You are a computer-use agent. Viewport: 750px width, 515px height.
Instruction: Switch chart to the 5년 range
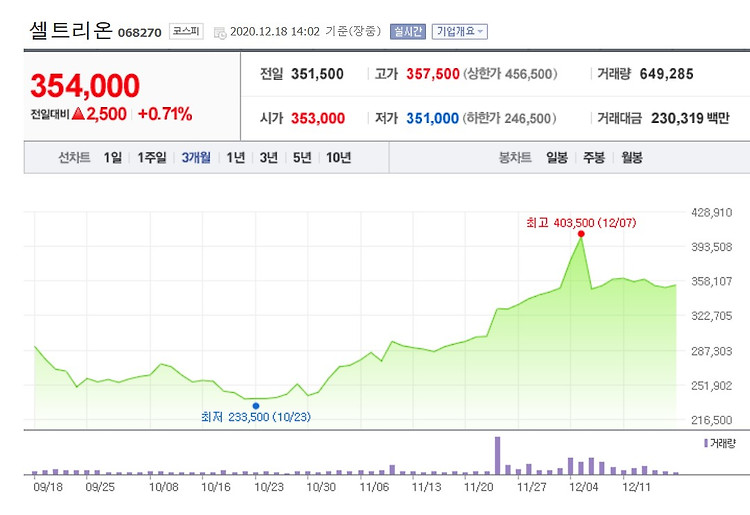(302, 157)
